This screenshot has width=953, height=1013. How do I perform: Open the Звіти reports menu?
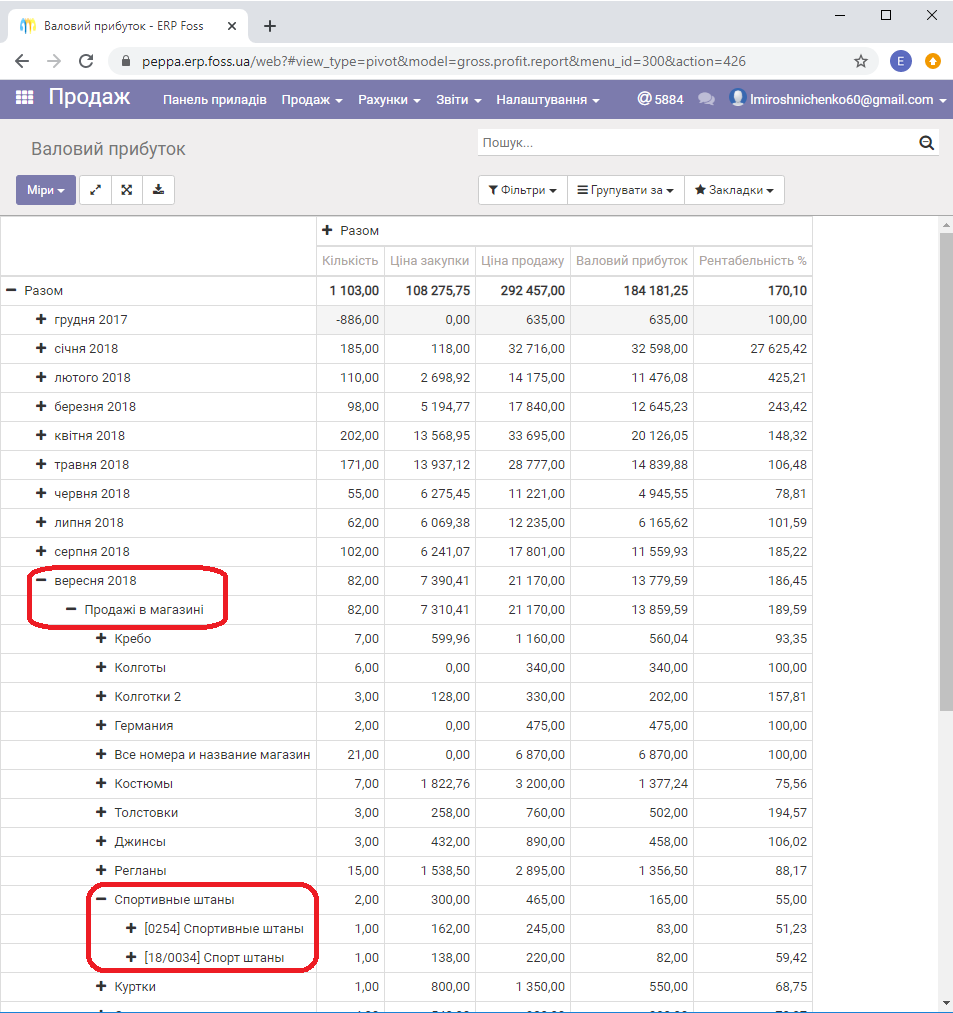(459, 99)
